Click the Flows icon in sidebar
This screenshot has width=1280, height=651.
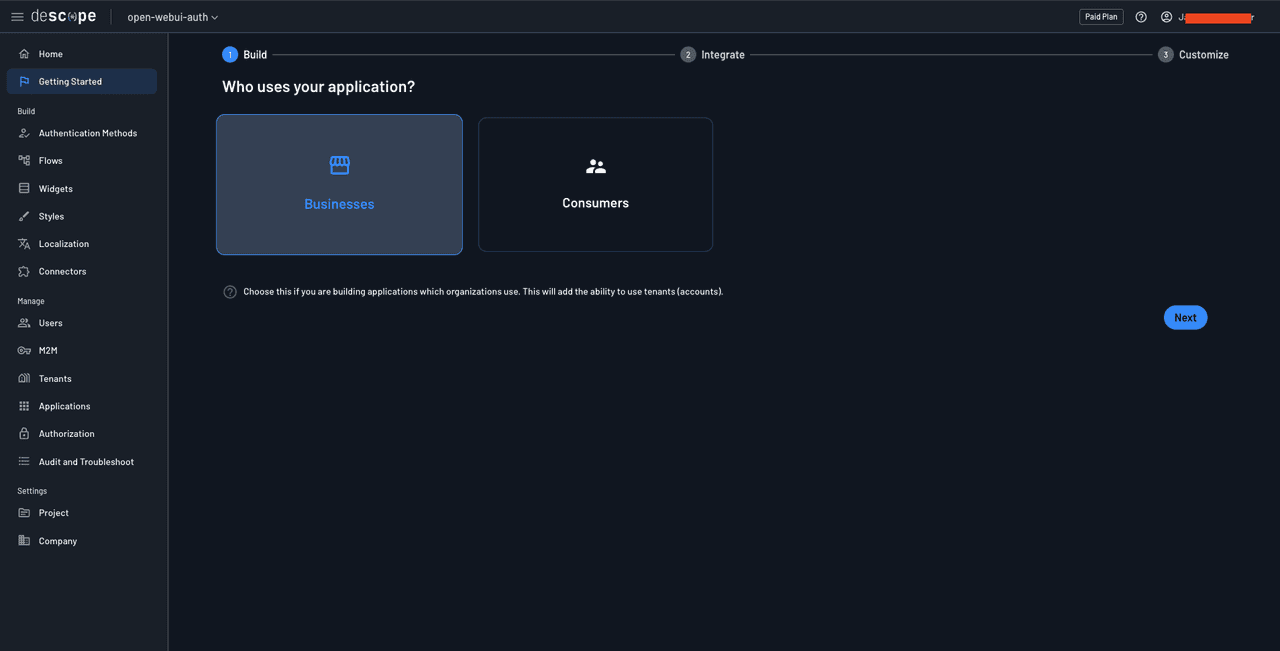click(24, 160)
